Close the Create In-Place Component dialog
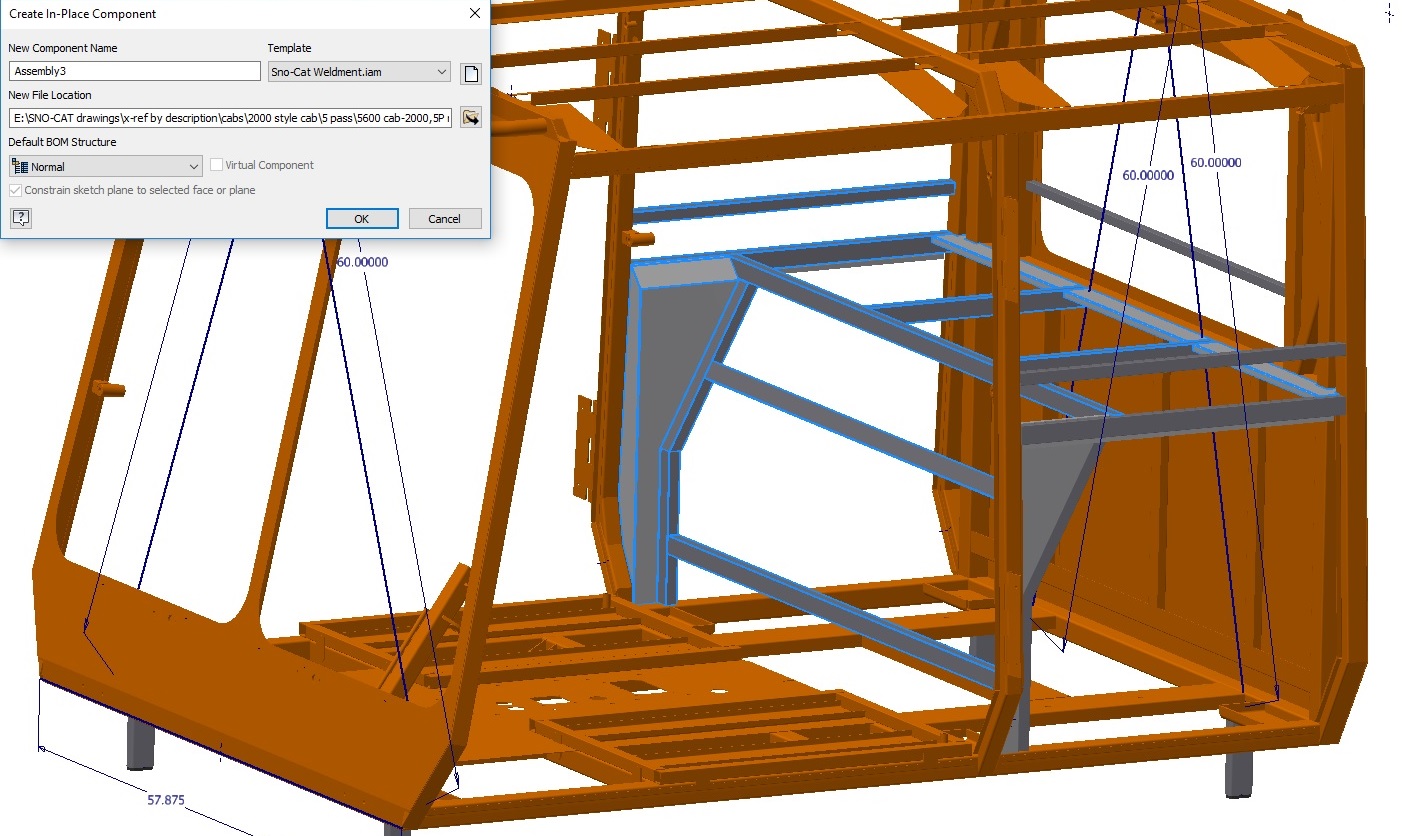This screenshot has width=1407, height=836. 474,13
